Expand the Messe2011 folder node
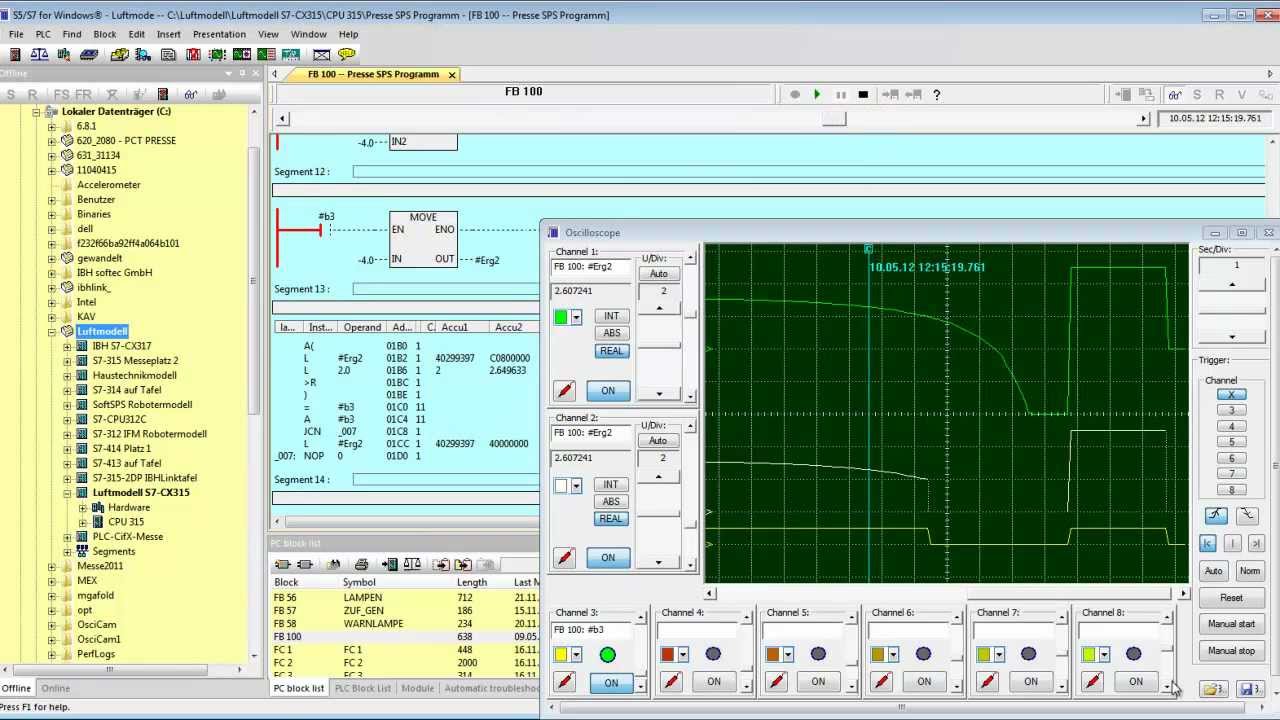Image resolution: width=1280 pixels, height=720 pixels. tap(52, 567)
